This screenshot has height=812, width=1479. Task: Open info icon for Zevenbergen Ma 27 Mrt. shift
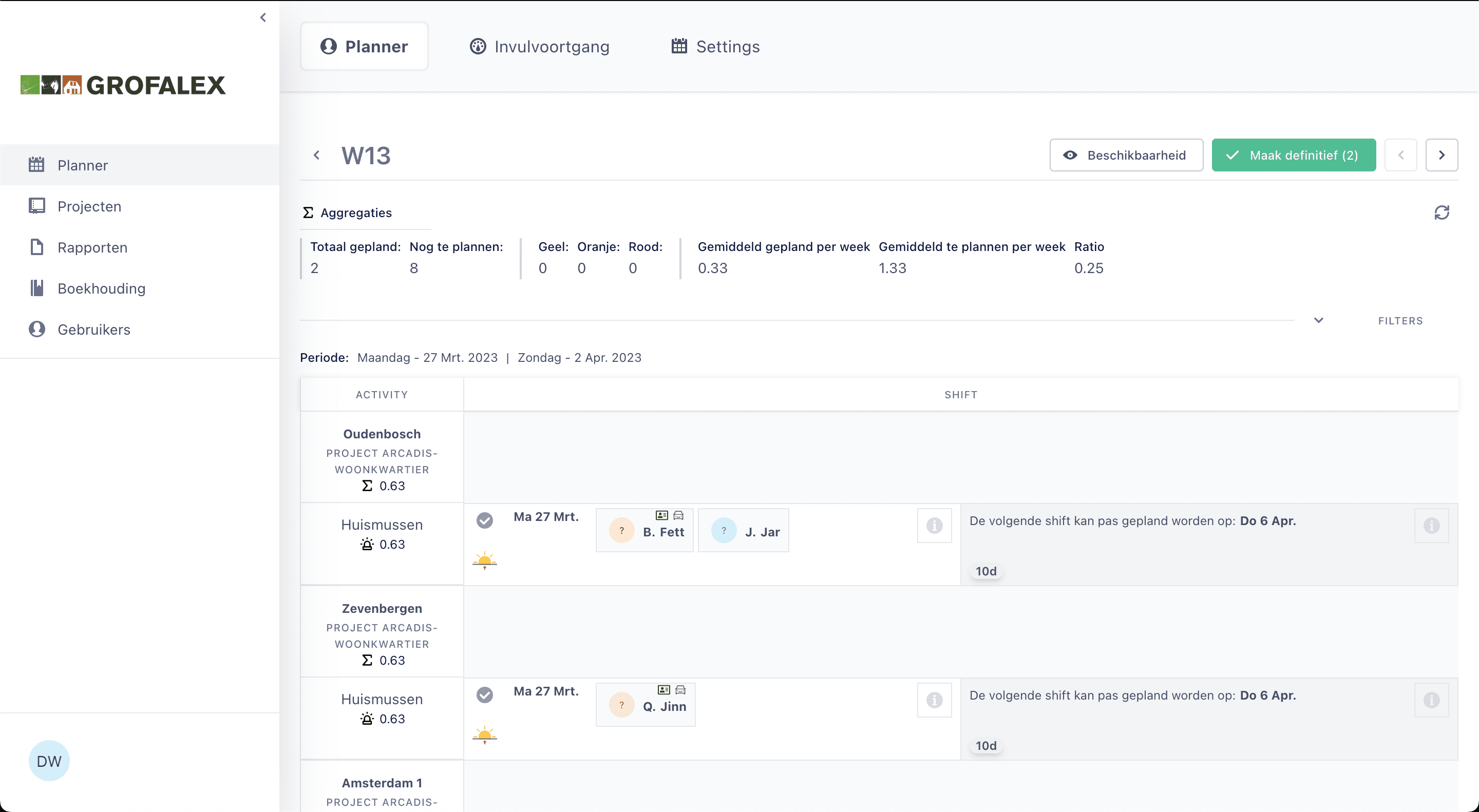tap(934, 700)
